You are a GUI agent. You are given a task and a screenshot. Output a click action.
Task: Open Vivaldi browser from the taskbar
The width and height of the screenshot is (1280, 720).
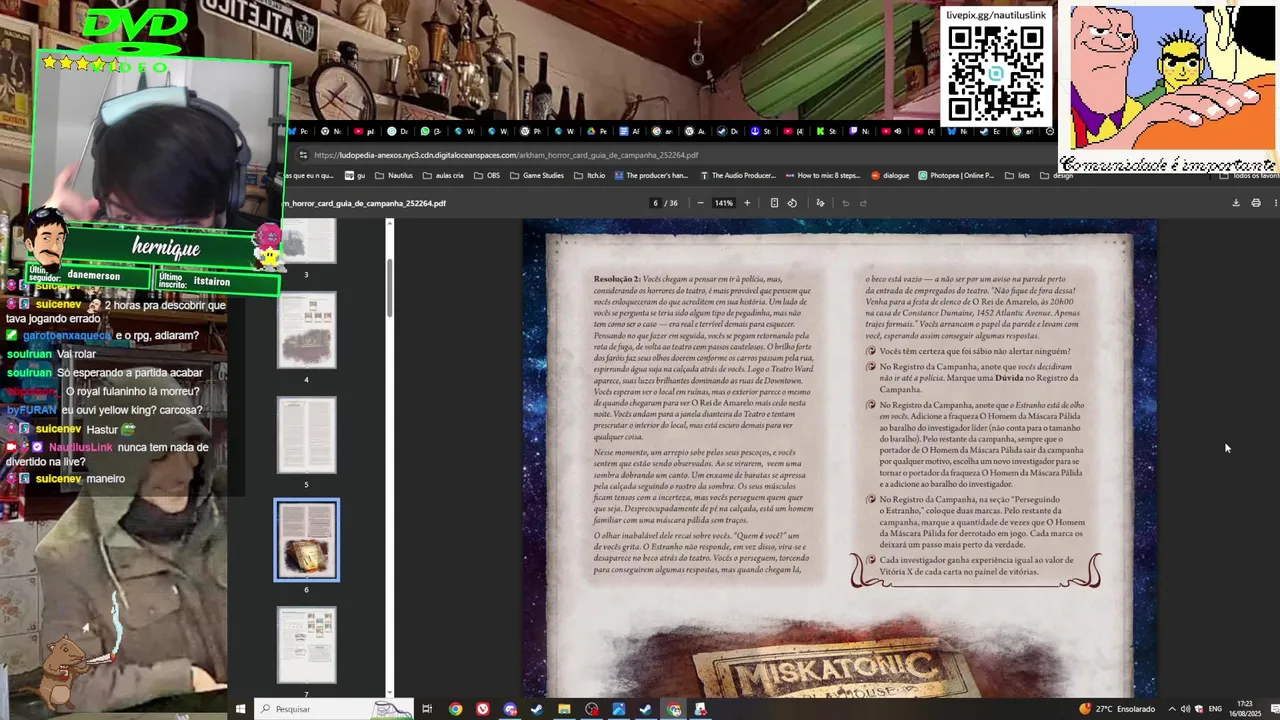tap(483, 709)
